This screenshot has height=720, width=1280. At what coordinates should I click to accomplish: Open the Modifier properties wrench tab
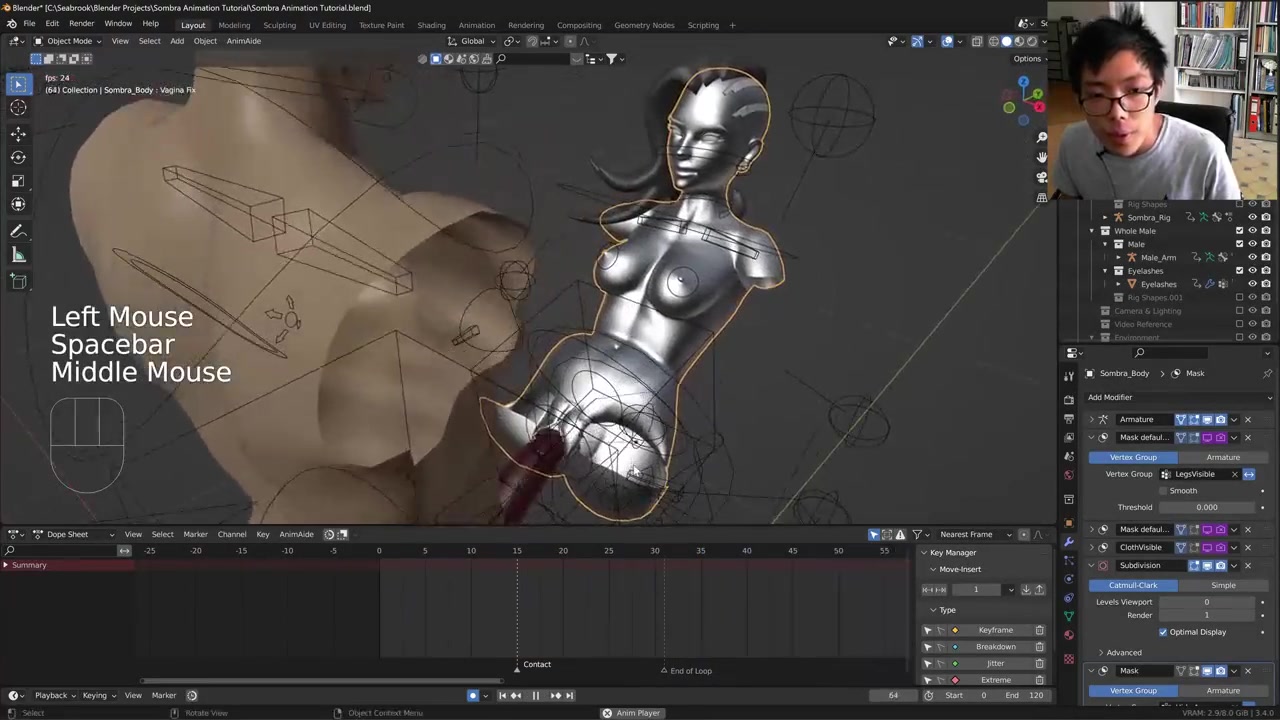(1069, 541)
